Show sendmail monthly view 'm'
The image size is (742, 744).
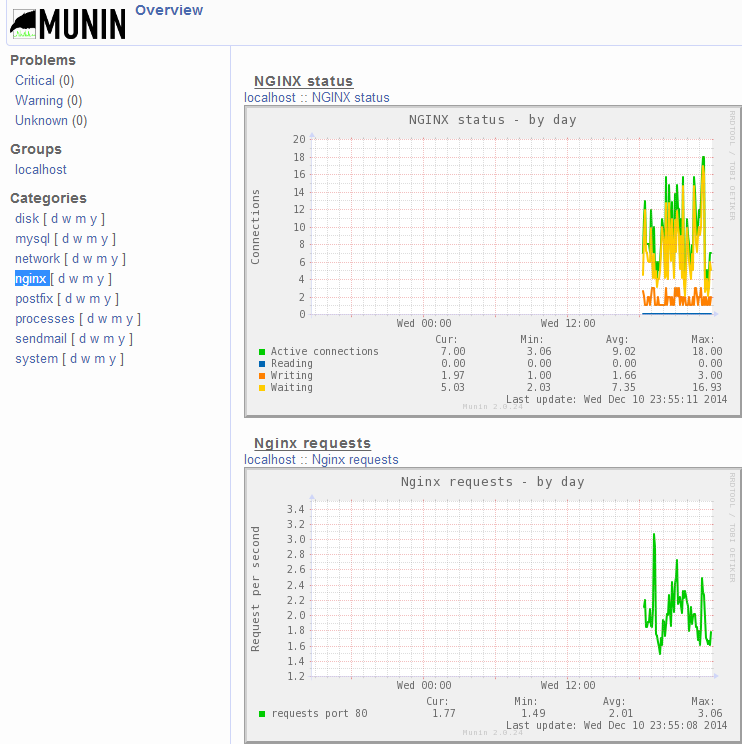click(x=109, y=338)
